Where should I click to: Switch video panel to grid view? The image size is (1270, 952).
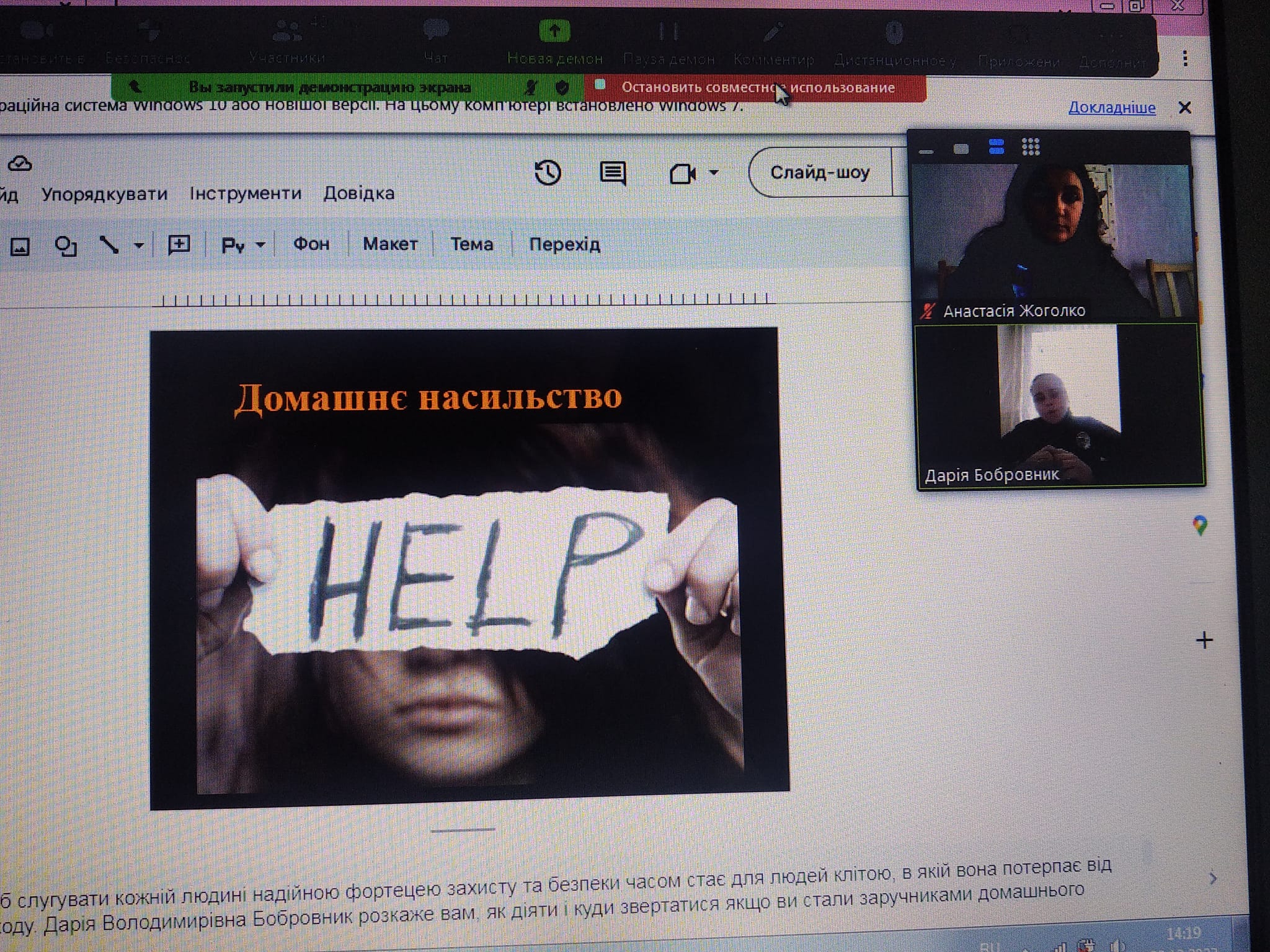tap(1031, 147)
